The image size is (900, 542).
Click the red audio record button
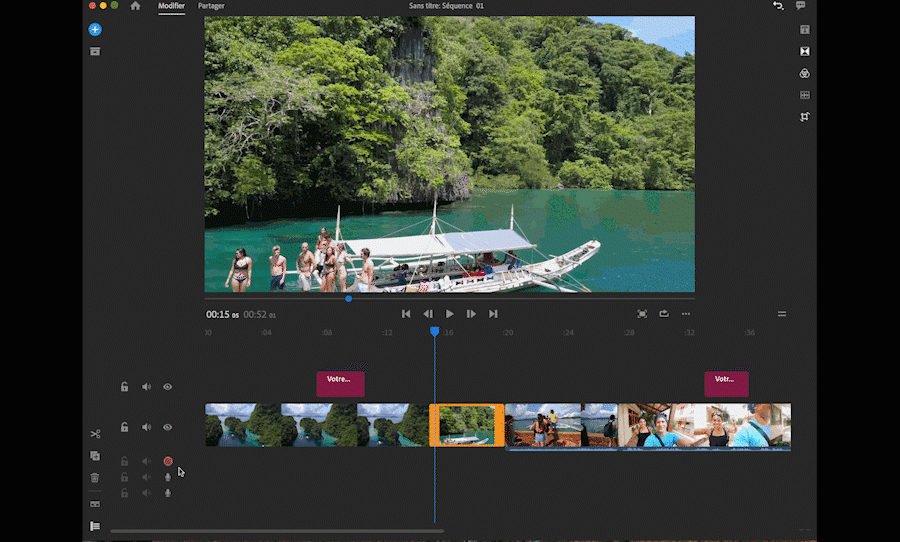coord(168,462)
